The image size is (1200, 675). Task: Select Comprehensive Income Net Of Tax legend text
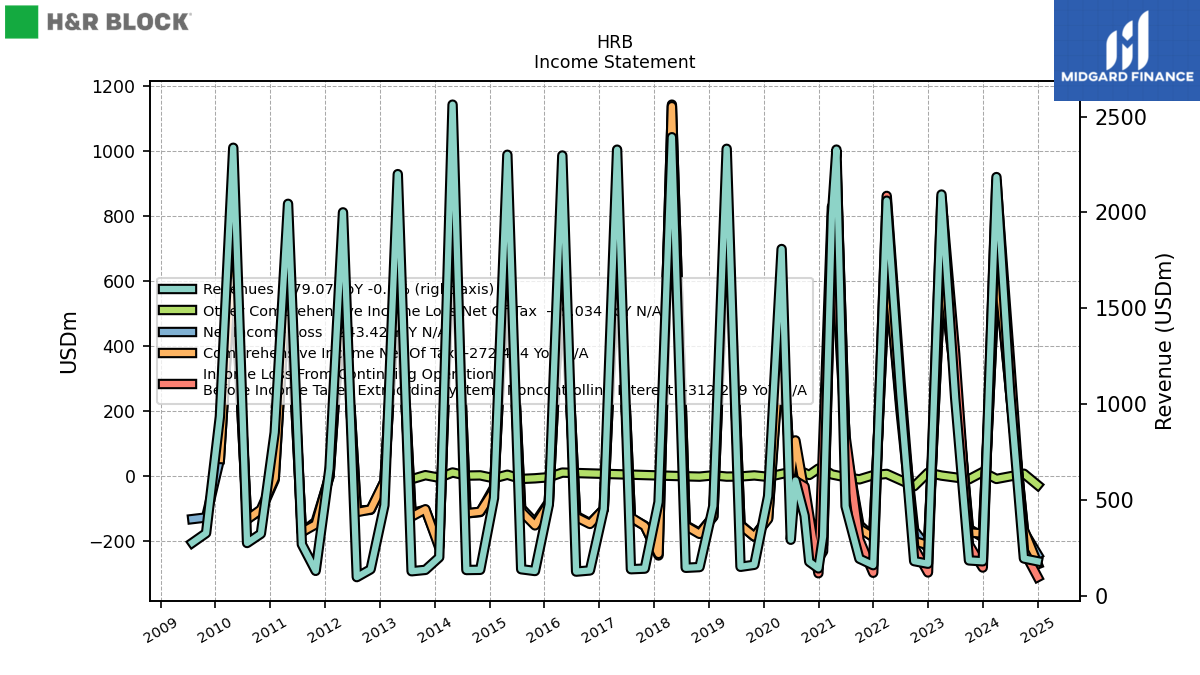[396, 353]
